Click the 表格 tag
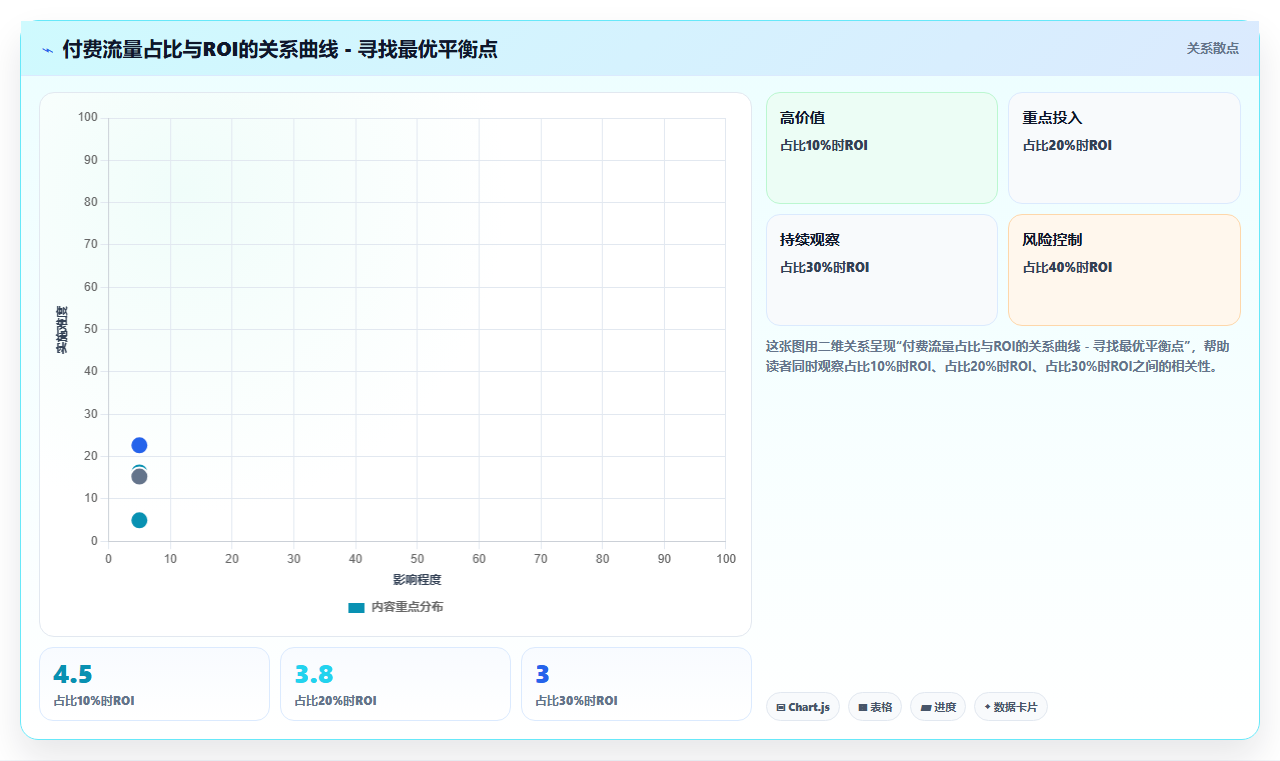This screenshot has height=761, width=1280. (x=875, y=707)
